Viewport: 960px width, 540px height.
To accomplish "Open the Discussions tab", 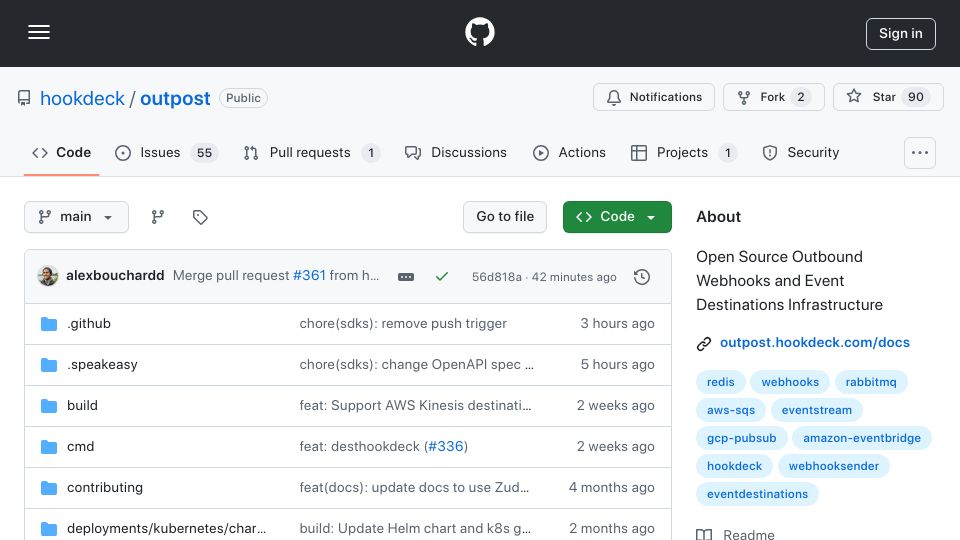I will (456, 152).
